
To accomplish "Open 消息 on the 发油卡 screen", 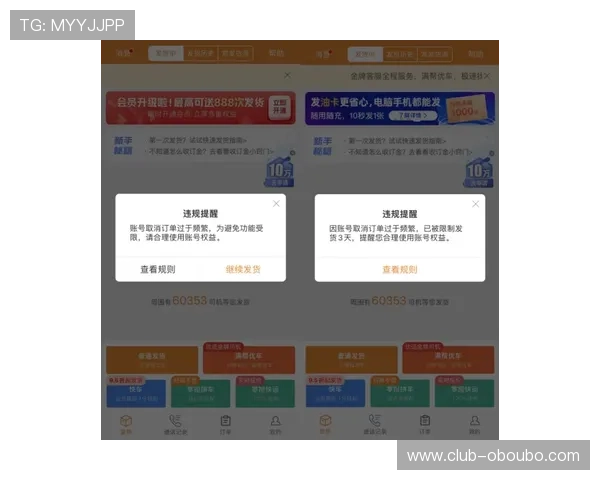I will click(323, 54).
